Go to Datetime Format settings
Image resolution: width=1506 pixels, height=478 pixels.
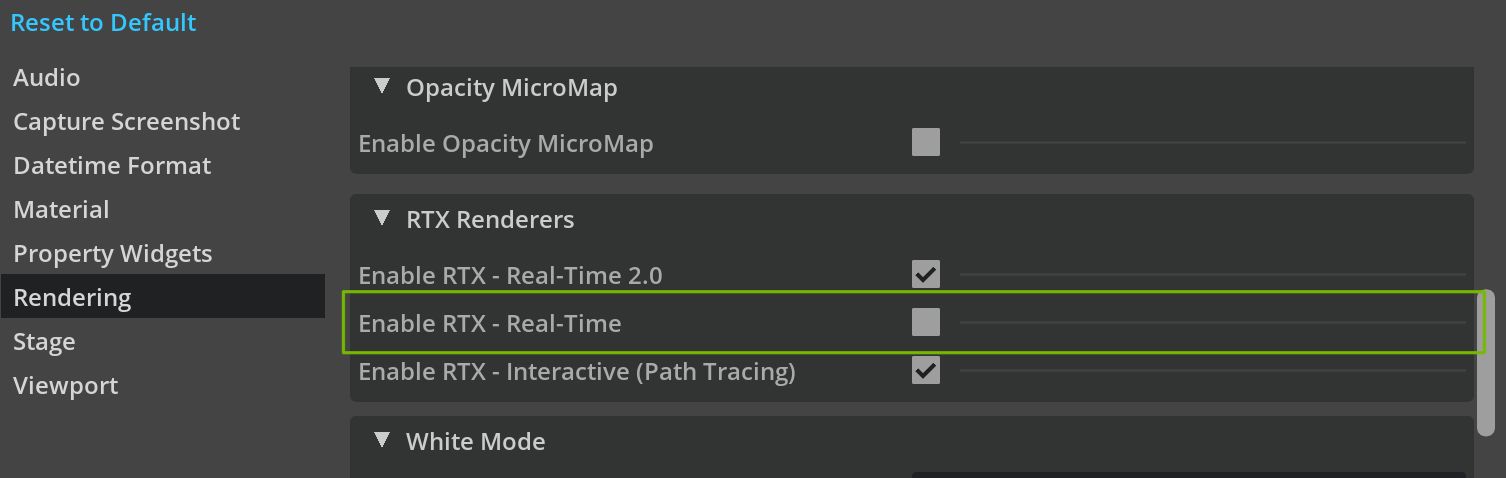point(112,166)
